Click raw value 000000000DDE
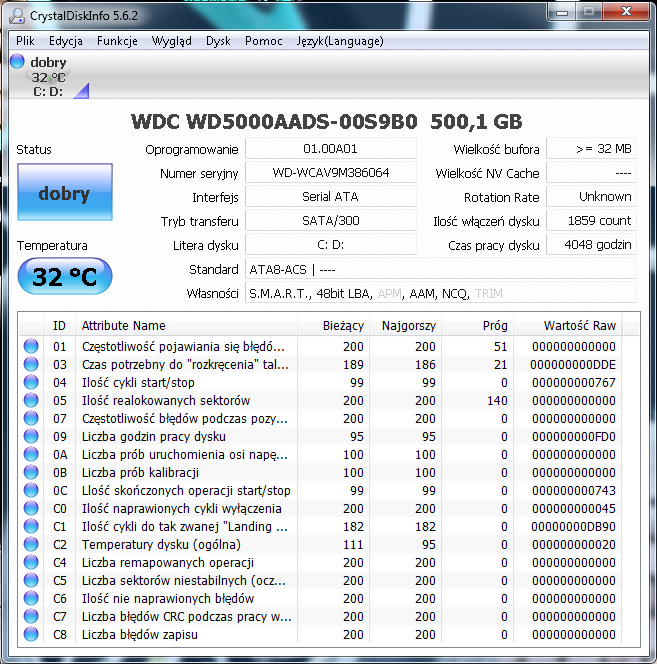This screenshot has width=657, height=664. click(x=573, y=365)
